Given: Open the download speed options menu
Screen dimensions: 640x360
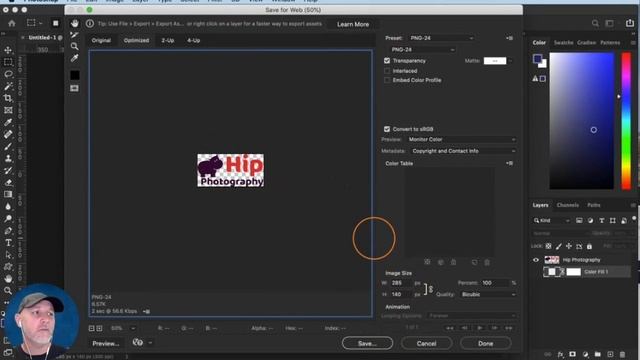Looking at the screenshot, I should [146, 311].
